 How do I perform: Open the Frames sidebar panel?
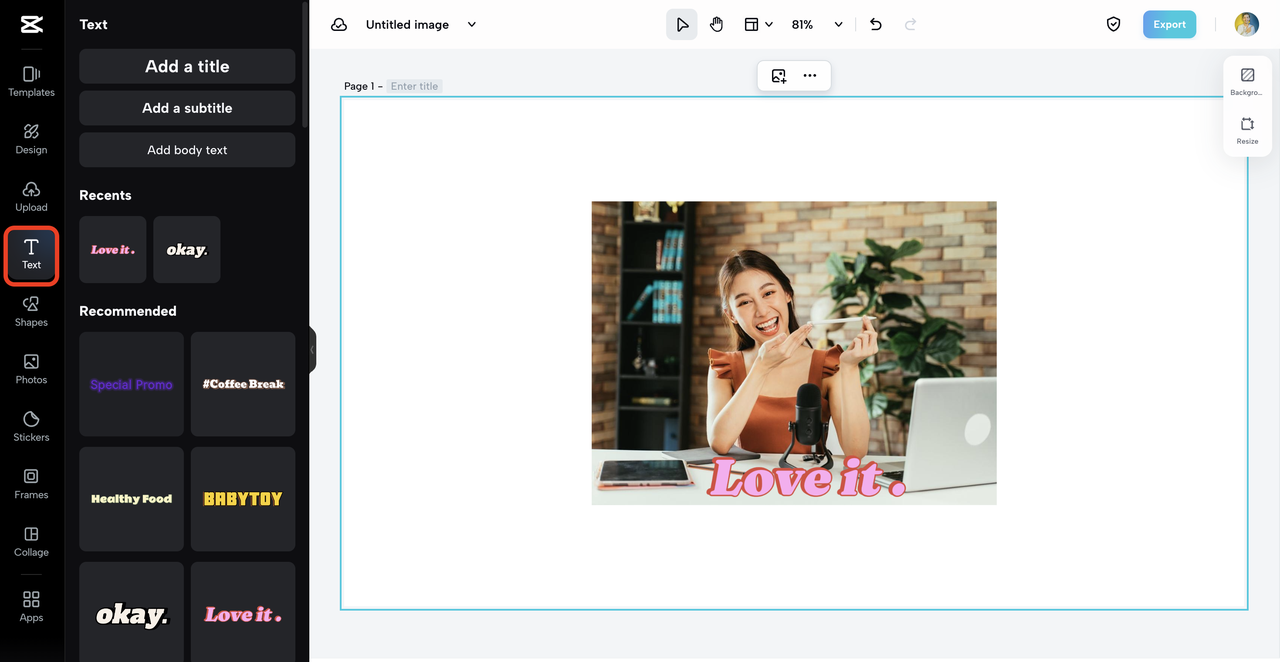pyautogui.click(x=31, y=484)
